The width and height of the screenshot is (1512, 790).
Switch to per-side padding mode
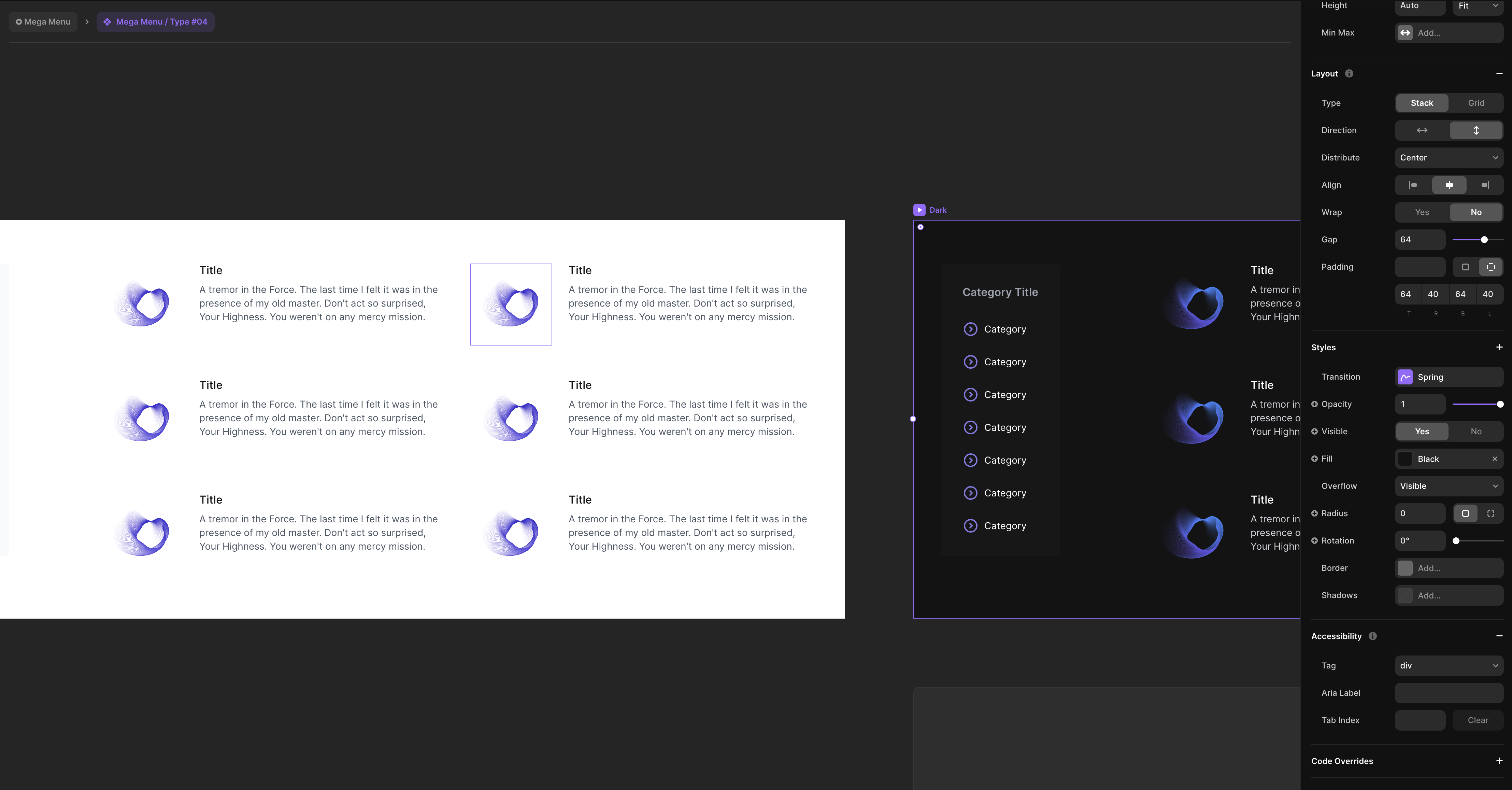pyautogui.click(x=1490, y=267)
